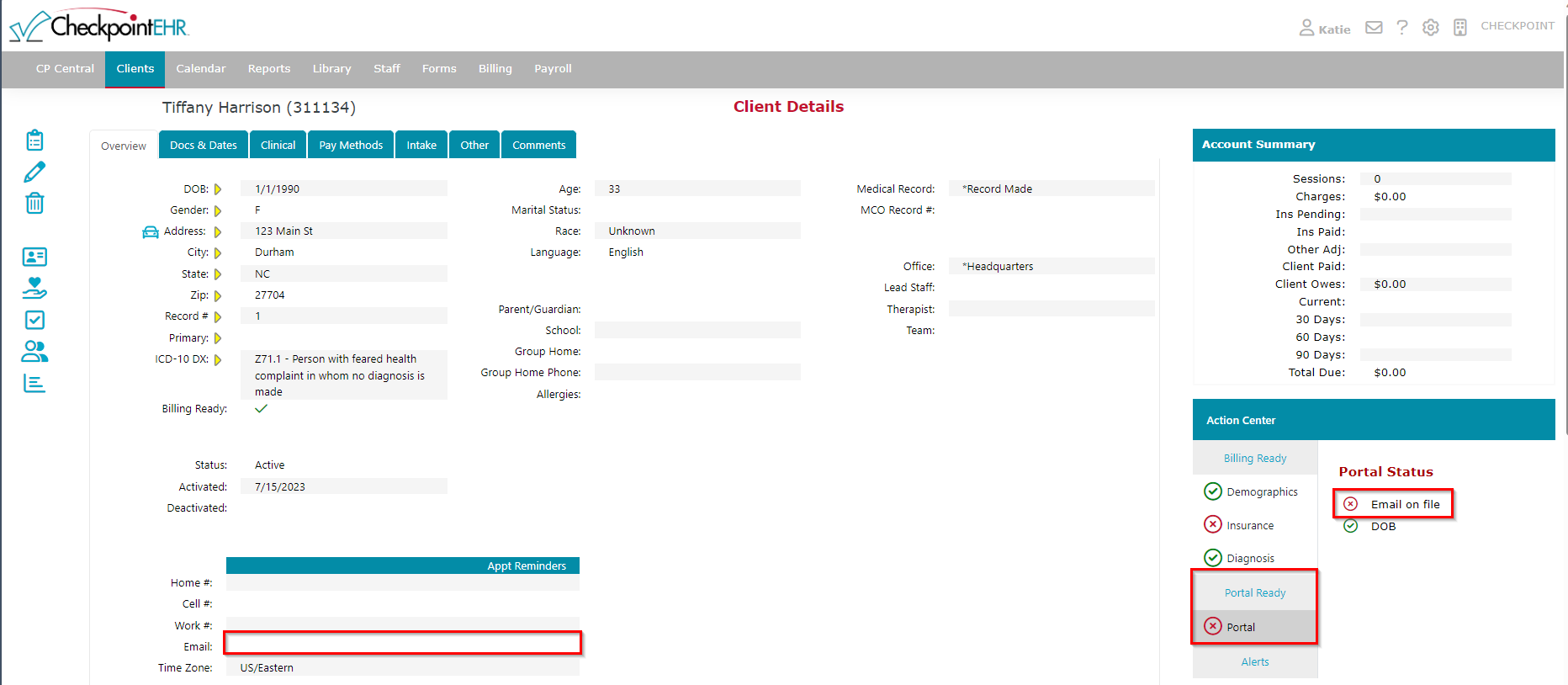The height and width of the screenshot is (685, 1568).
Task: Click the empty Email input field
Action: (x=403, y=644)
